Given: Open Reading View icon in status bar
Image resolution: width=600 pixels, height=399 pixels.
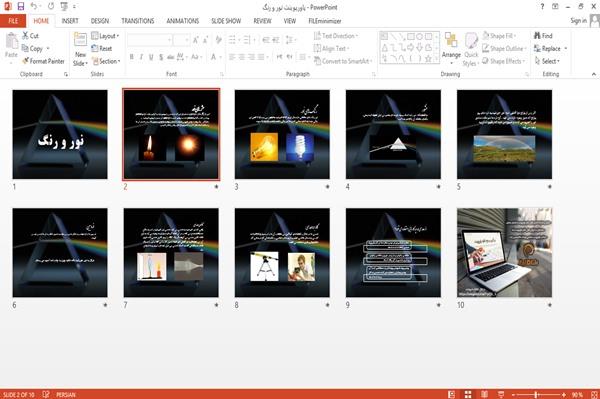Looking at the screenshot, I should (484, 394).
